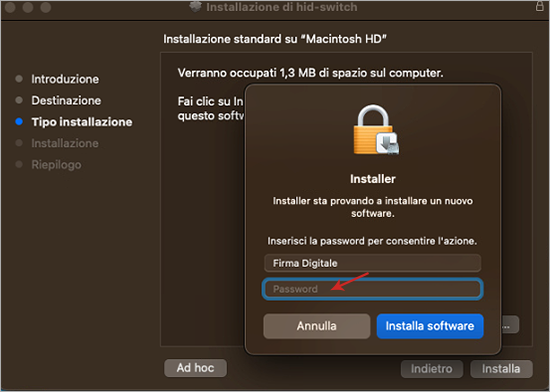Screen dimensions: 550x392
Task: Select the Installazione step in sidebar
Action: pyautogui.click(x=65, y=143)
